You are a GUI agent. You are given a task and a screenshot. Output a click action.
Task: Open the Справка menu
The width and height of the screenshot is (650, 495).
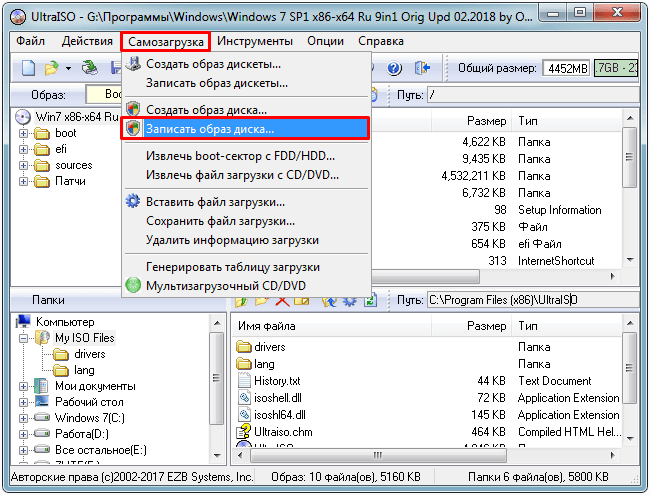tap(381, 41)
